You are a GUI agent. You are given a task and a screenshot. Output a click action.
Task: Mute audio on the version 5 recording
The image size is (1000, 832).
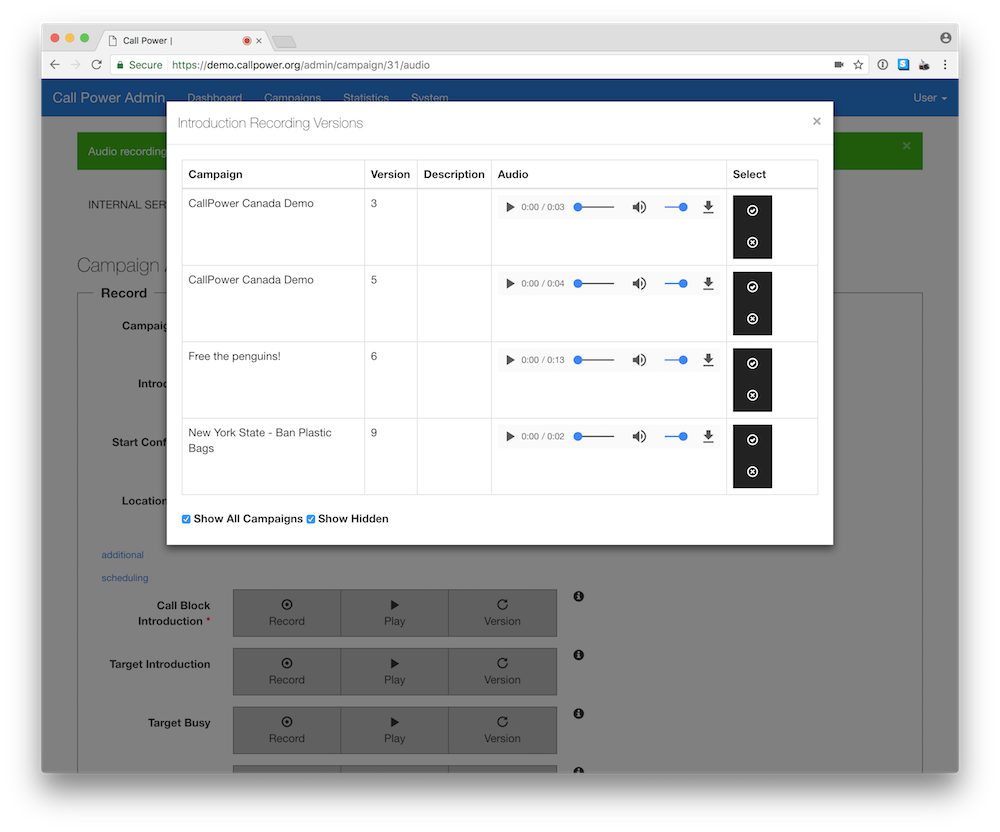click(x=639, y=284)
